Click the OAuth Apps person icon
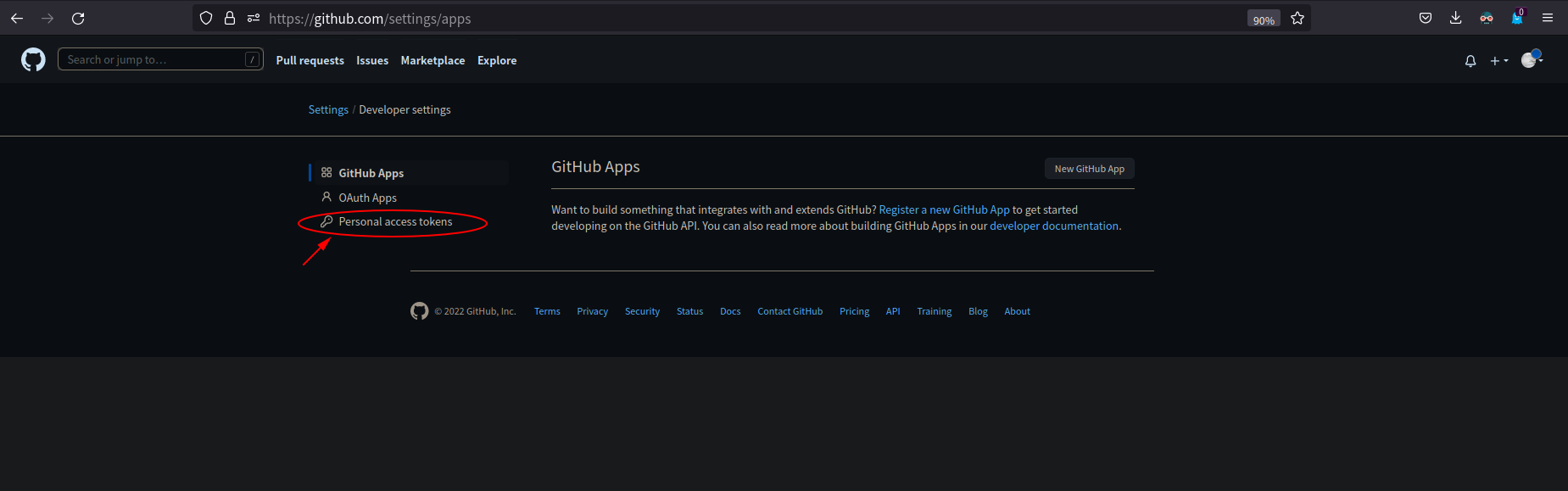This screenshot has width=1568, height=491. [326, 197]
